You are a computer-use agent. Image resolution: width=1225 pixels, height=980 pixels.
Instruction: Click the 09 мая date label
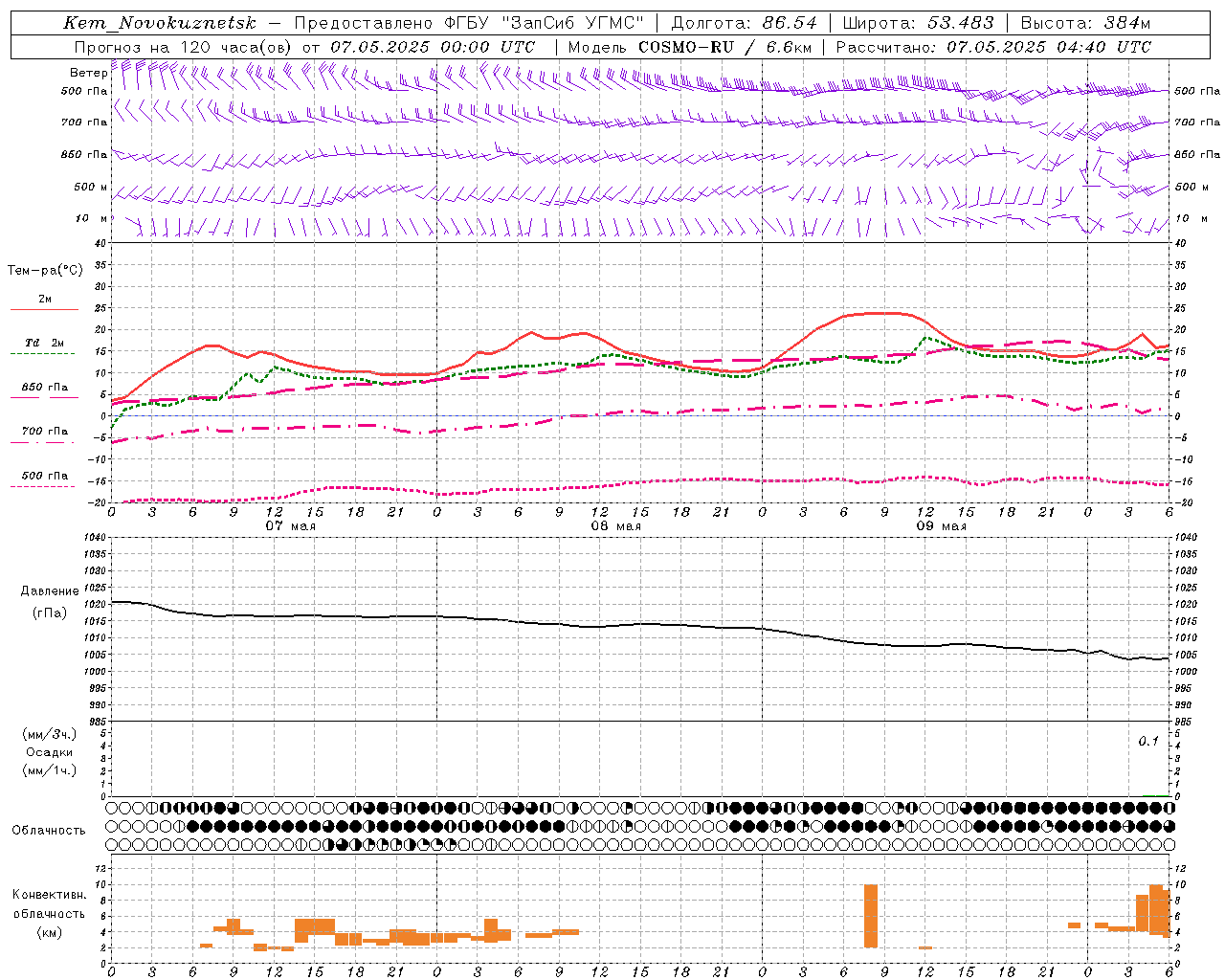pyautogui.click(x=942, y=526)
